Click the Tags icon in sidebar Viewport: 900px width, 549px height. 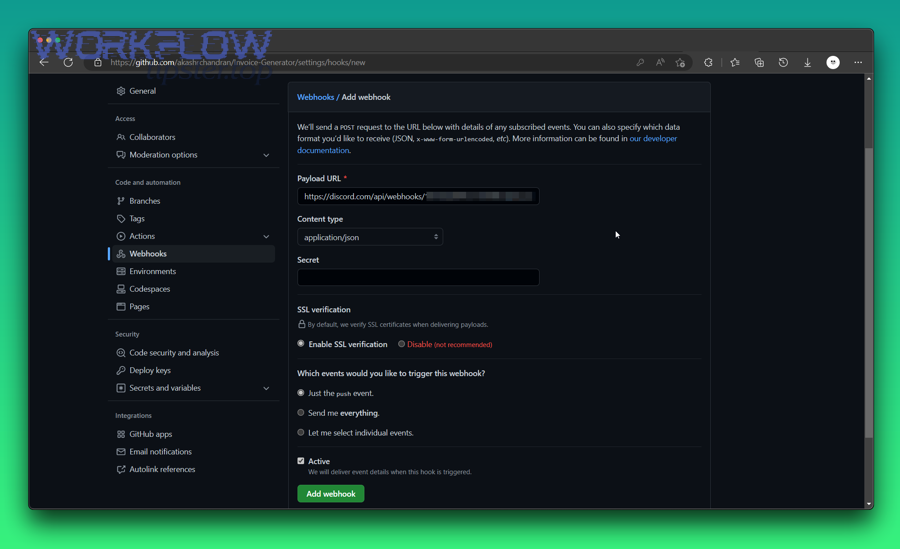tap(121, 219)
